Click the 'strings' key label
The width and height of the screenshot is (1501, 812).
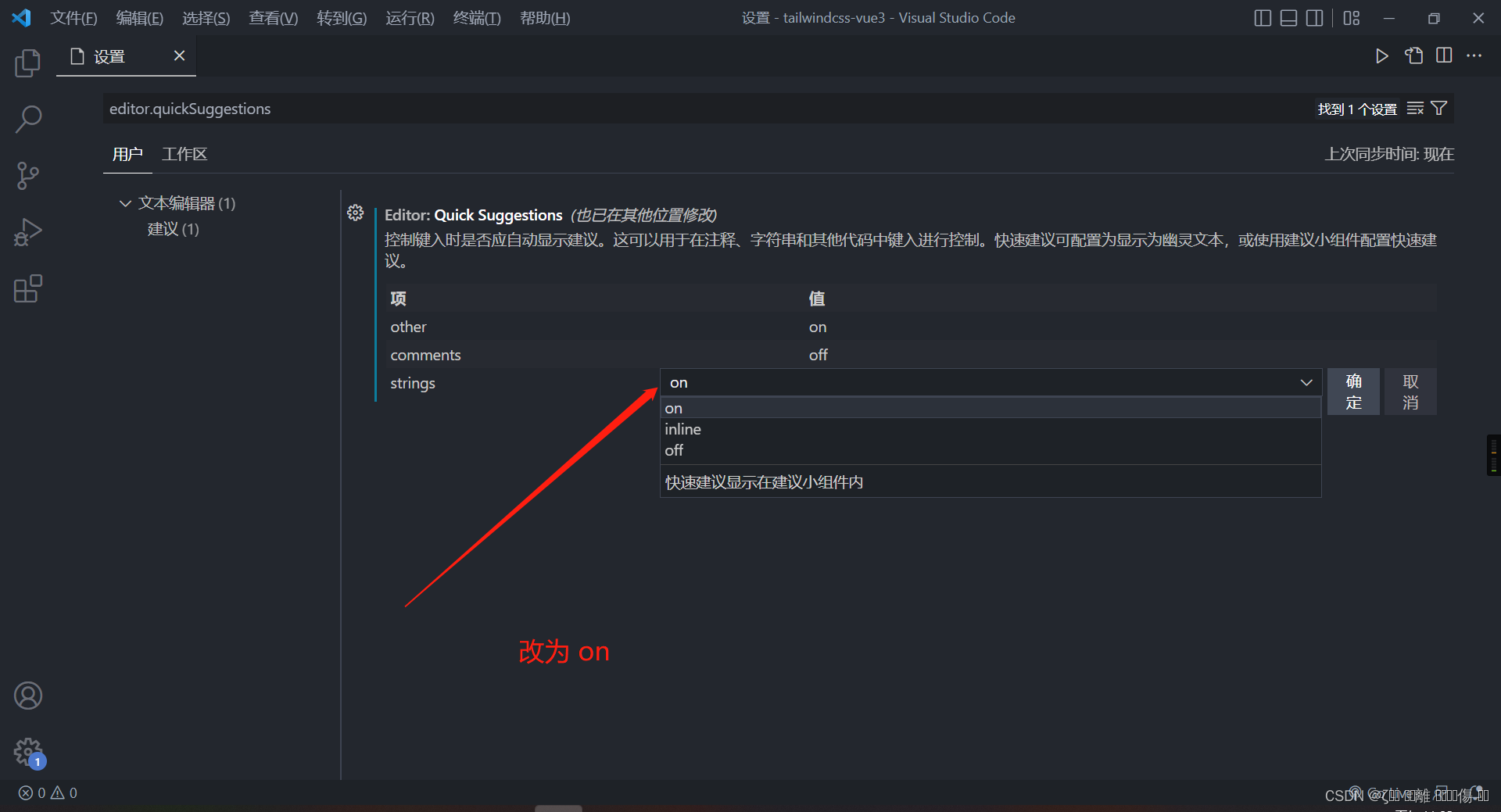tap(413, 383)
